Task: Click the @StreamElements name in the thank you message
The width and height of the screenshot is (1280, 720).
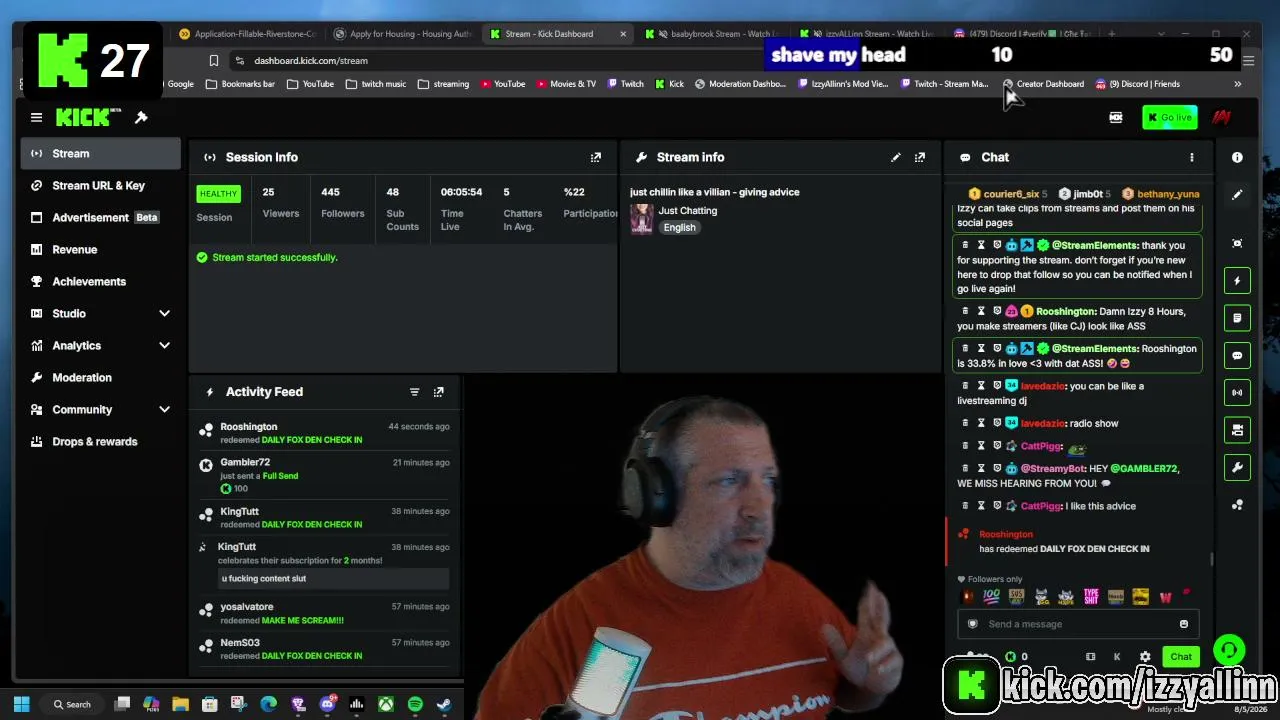Action: [1095, 245]
